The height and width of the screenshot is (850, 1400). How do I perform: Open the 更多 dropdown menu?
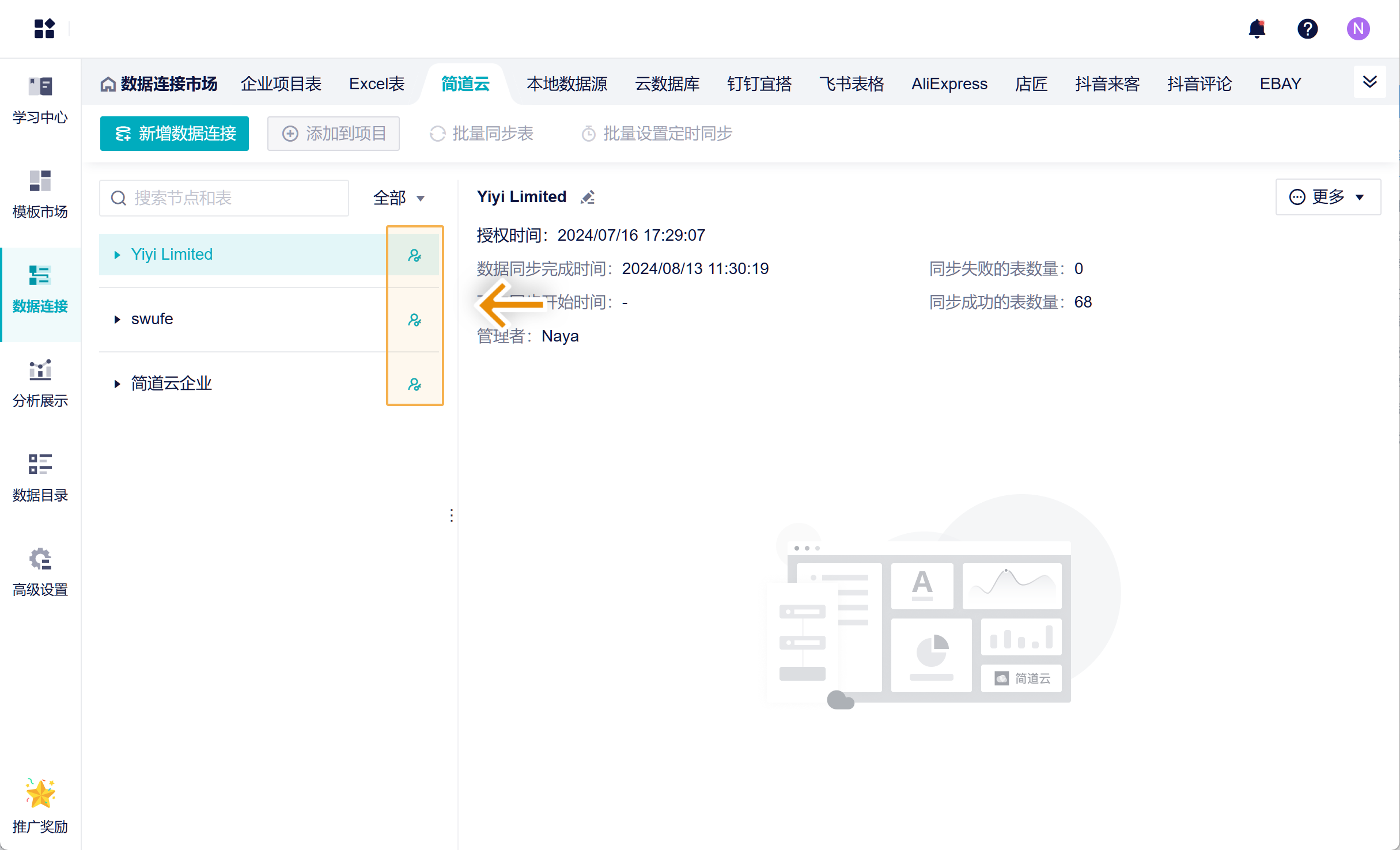tap(1328, 197)
